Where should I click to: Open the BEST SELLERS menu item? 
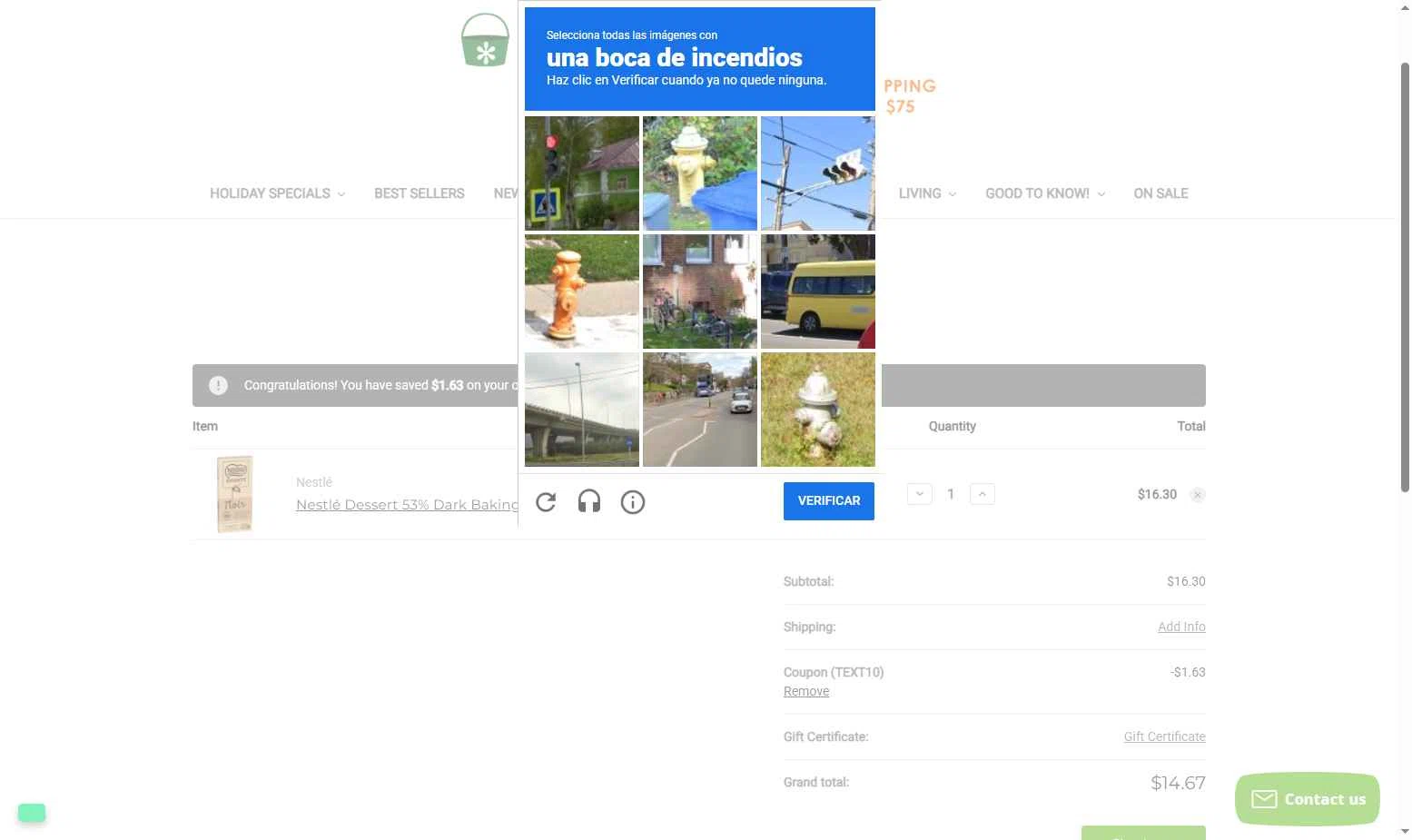point(420,193)
